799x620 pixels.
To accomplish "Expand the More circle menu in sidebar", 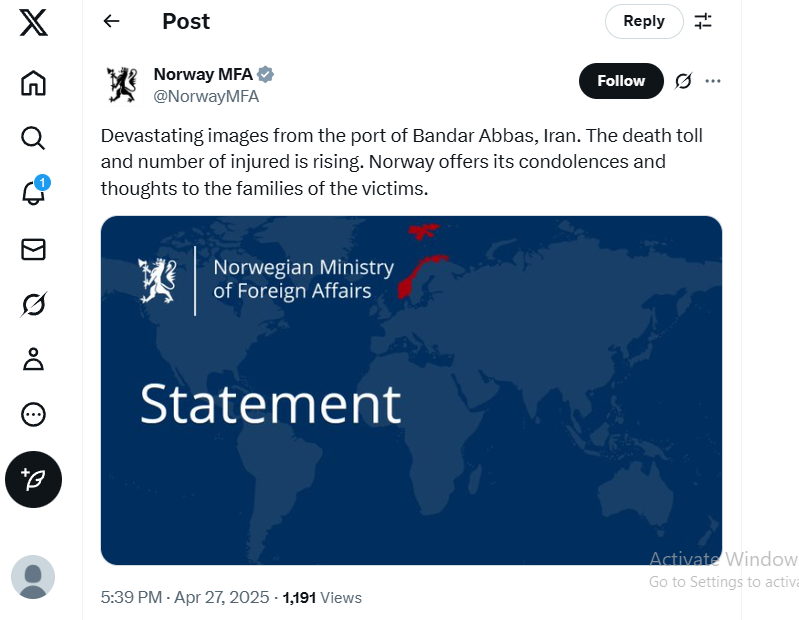I will click(33, 414).
